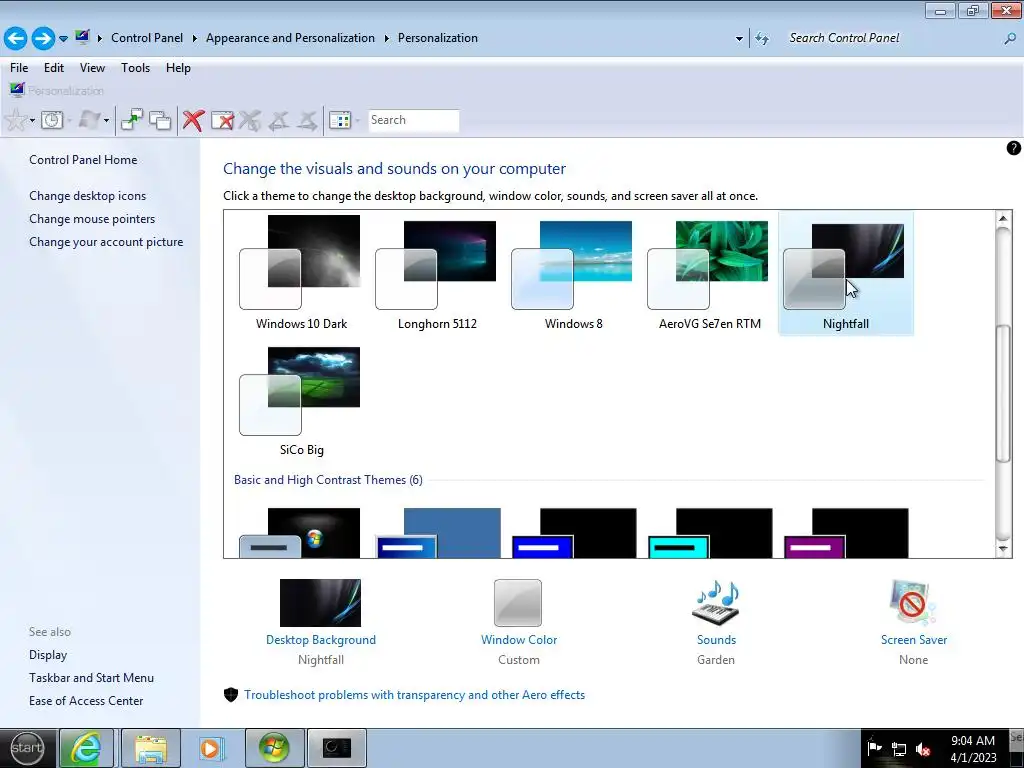Open Change mouse pointers link
The width and height of the screenshot is (1024, 768).
92,219
